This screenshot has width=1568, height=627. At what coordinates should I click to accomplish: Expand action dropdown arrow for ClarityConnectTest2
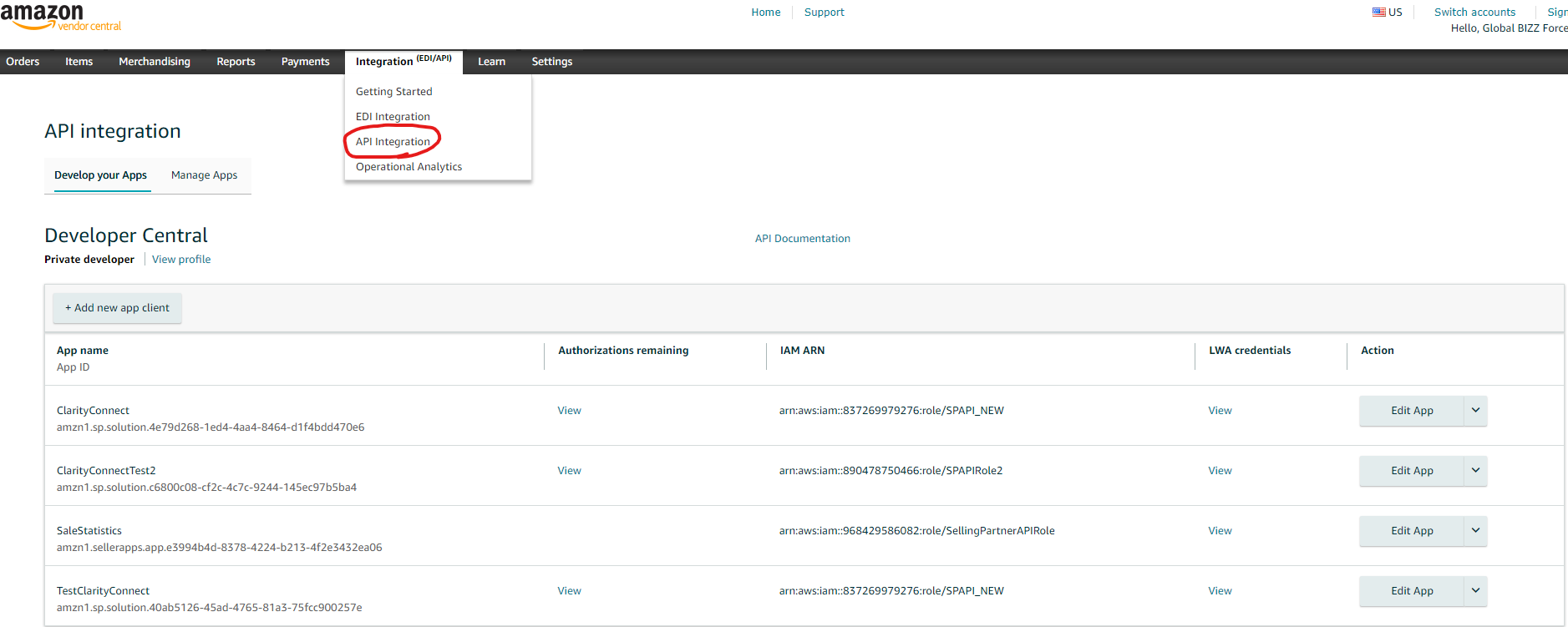tap(1475, 471)
